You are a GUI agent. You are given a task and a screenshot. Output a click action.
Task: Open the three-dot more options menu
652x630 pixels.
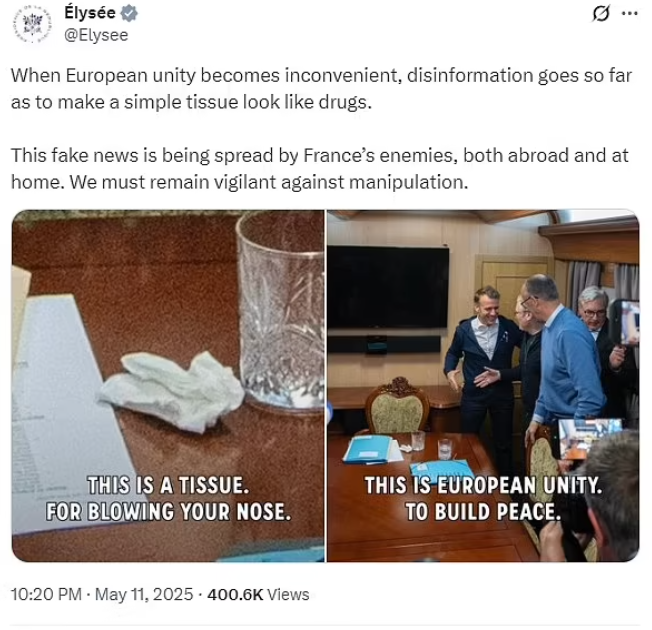pyautogui.click(x=630, y=14)
